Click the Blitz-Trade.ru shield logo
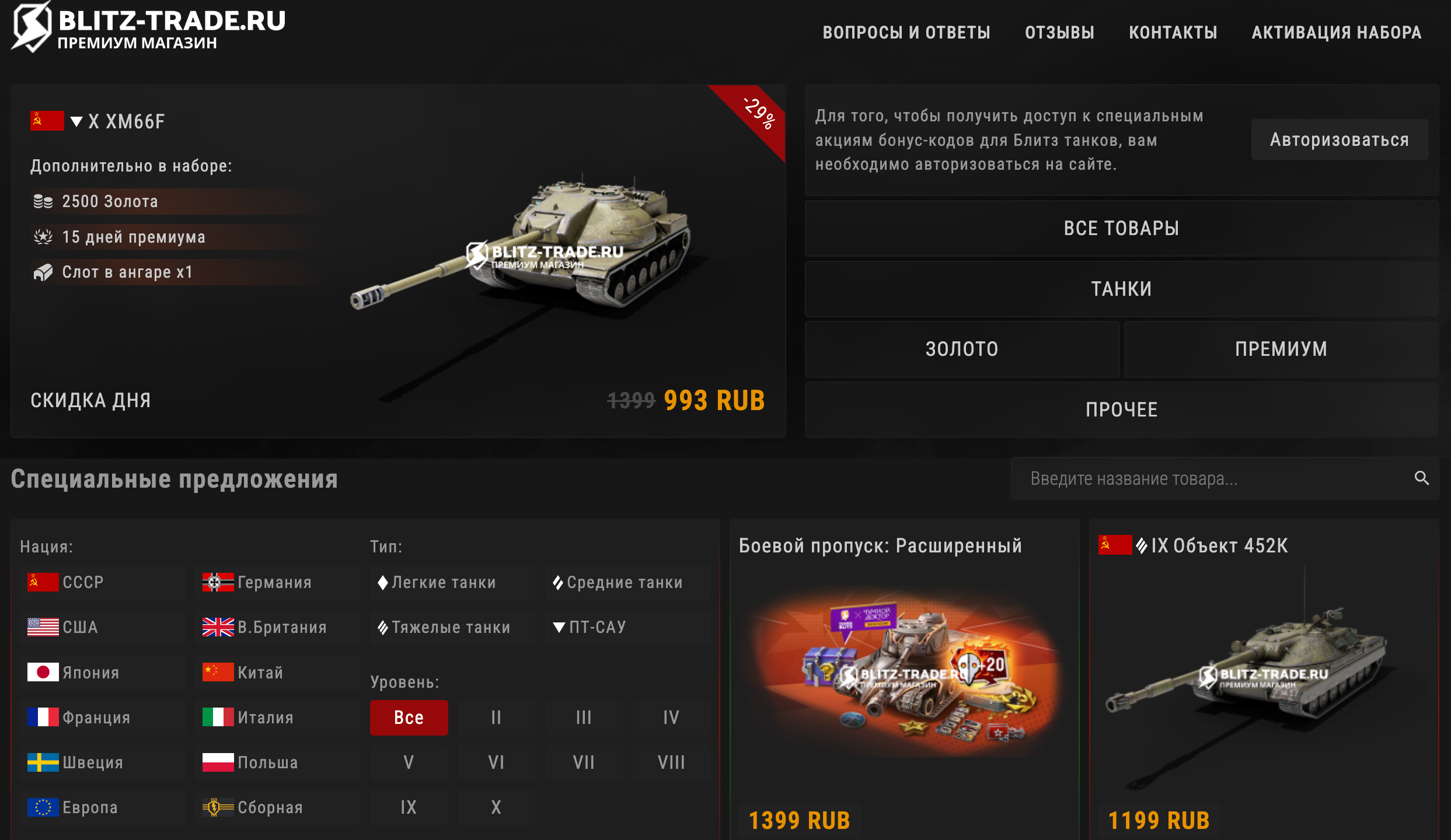 tap(32, 26)
